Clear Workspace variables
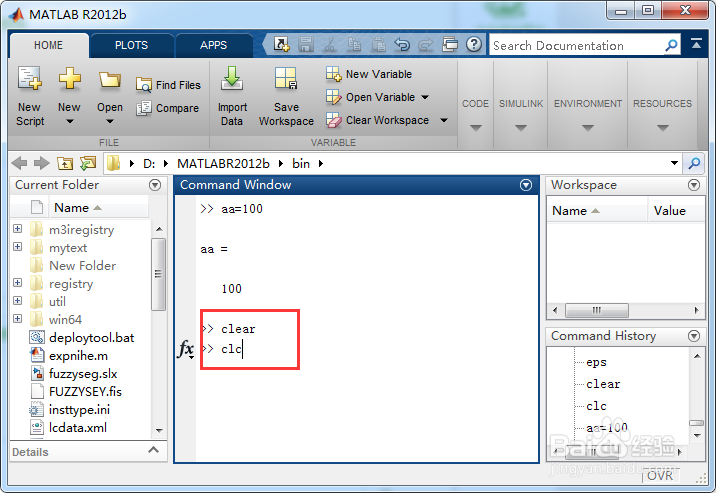The width and height of the screenshot is (716, 493). pyautogui.click(x=378, y=121)
